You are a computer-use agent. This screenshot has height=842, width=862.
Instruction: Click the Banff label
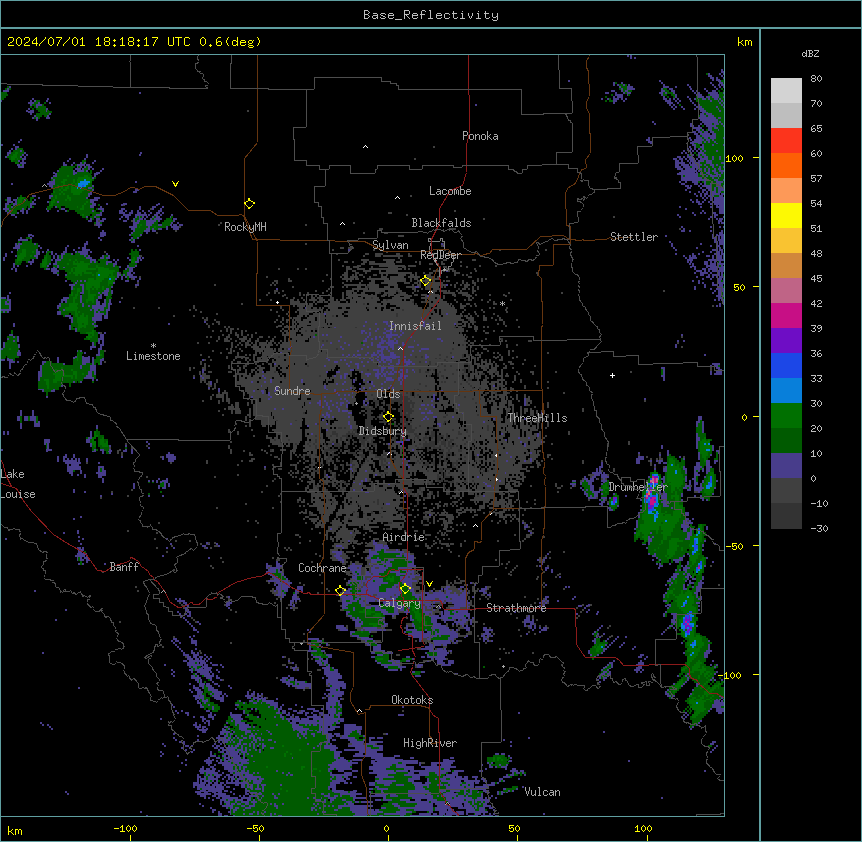pyautogui.click(x=124, y=567)
